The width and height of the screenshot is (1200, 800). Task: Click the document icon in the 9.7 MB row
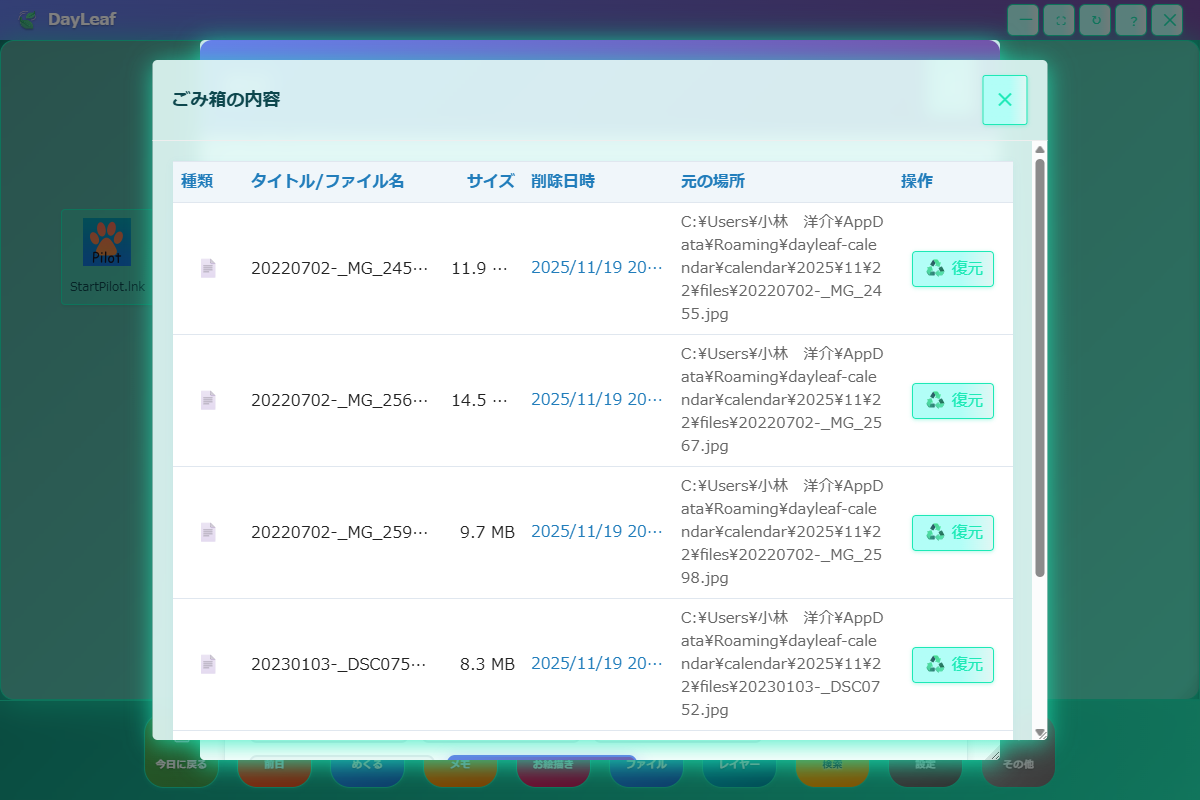208,532
